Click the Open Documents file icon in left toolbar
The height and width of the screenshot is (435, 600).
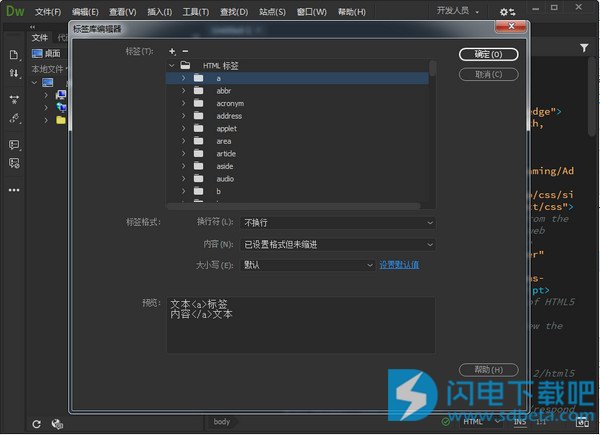pyautogui.click(x=14, y=54)
